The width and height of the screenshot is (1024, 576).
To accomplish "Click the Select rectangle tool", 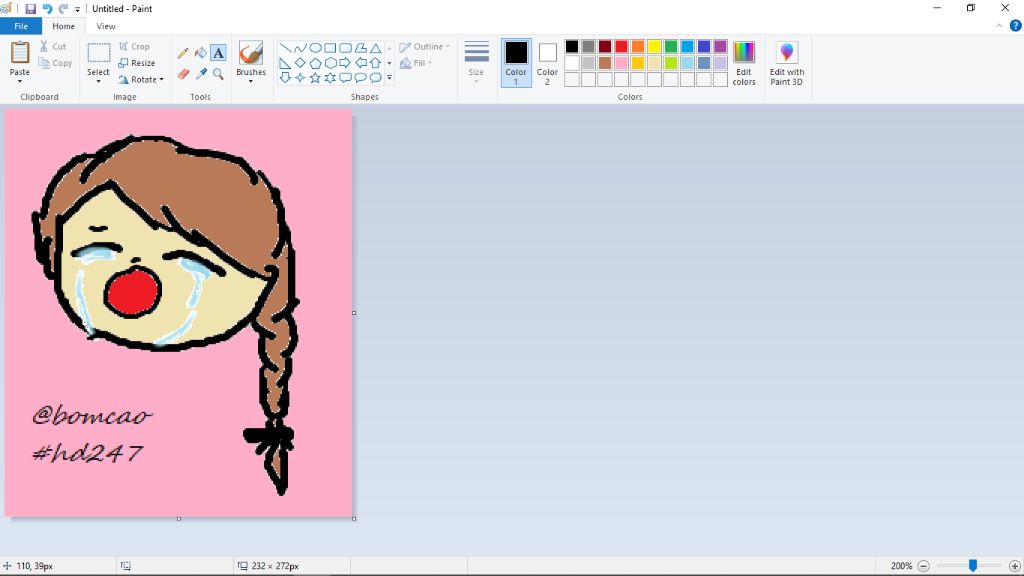I will [99, 54].
